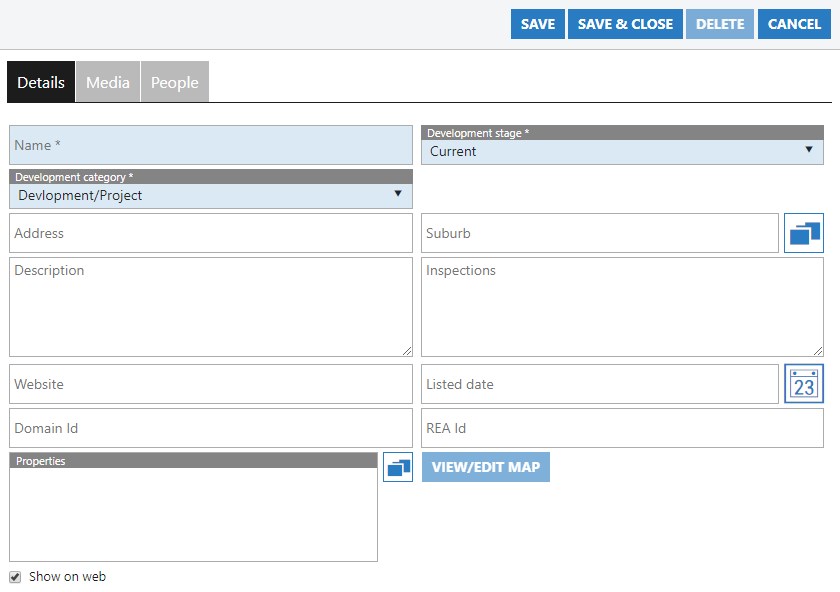Expand the Development category dropdown
840x592 pixels.
pos(210,195)
